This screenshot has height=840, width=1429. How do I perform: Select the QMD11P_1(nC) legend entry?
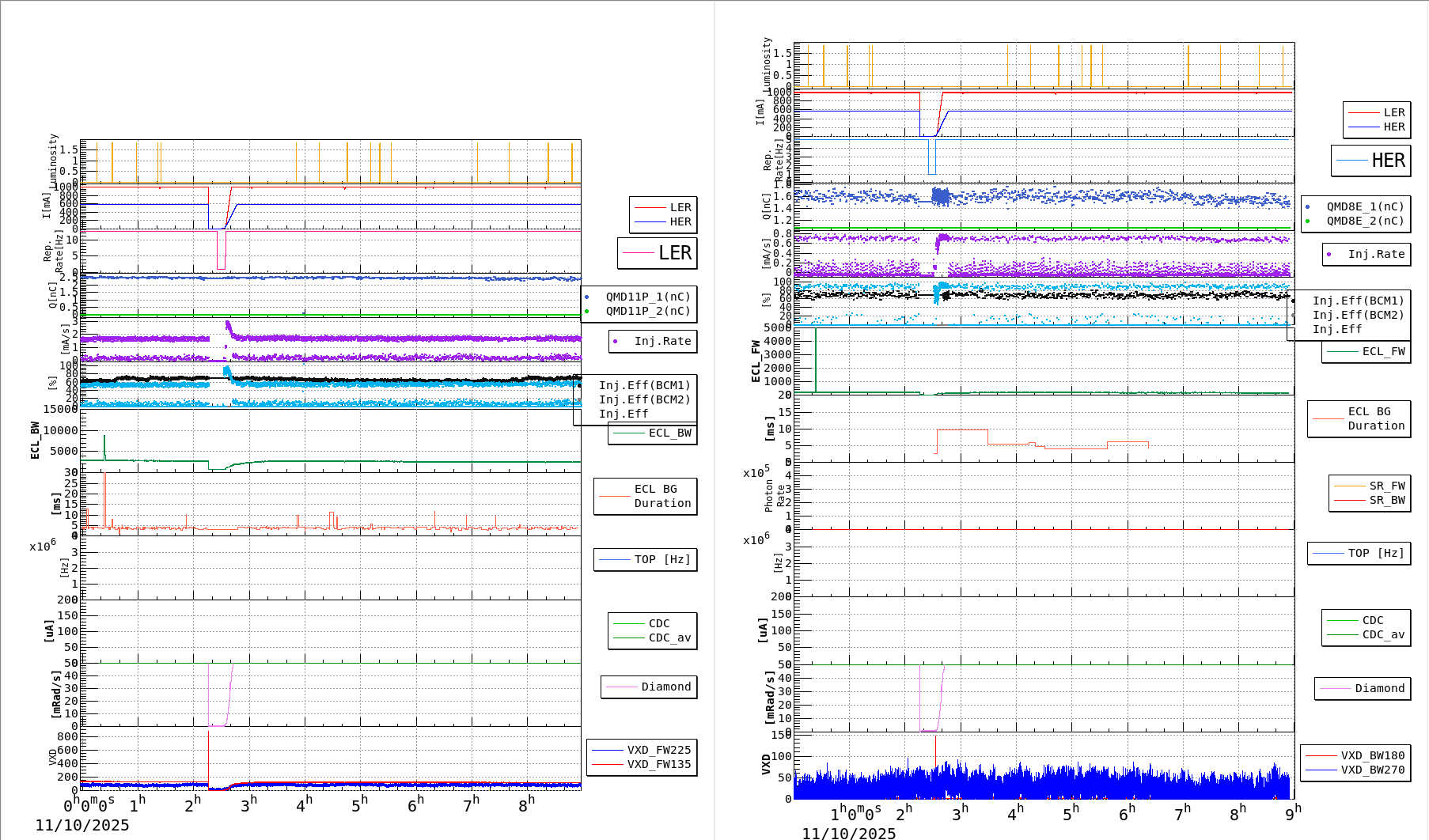[647, 297]
